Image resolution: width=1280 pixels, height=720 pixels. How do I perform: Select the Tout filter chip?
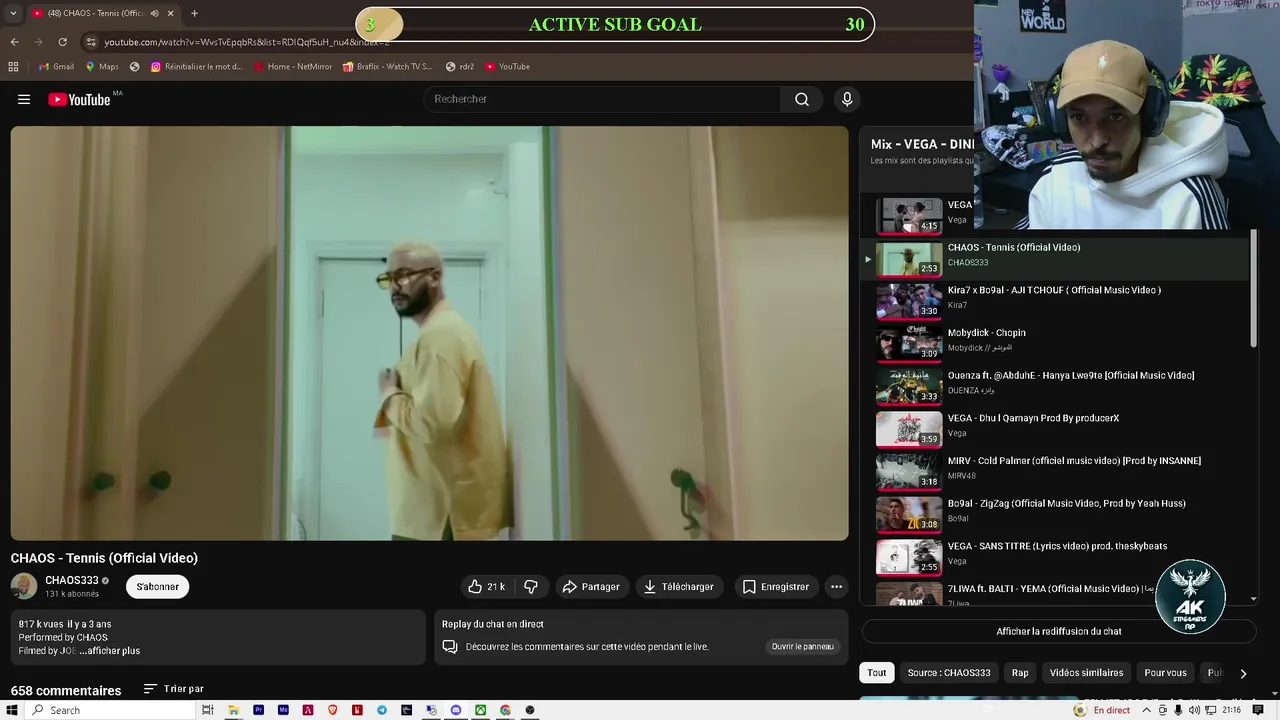pos(877,673)
